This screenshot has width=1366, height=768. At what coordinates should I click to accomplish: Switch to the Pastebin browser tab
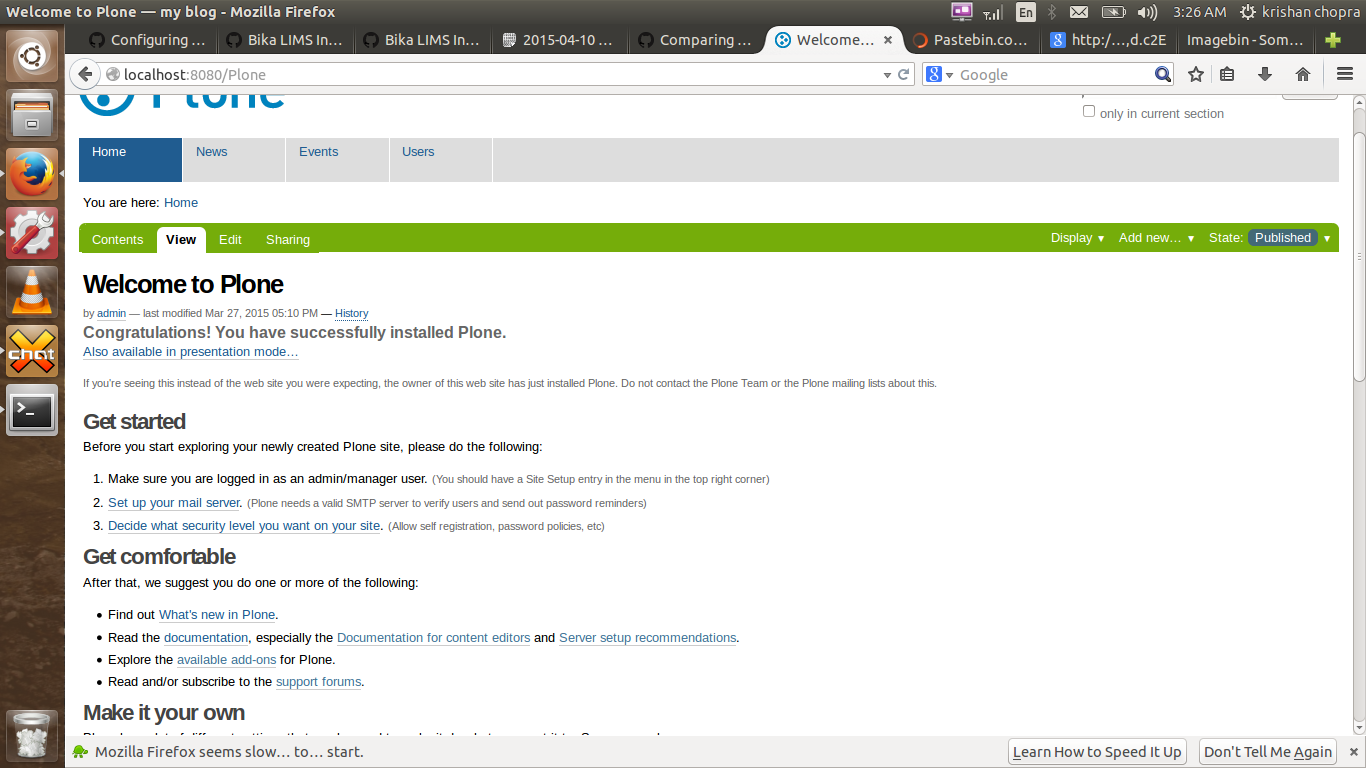[970, 40]
